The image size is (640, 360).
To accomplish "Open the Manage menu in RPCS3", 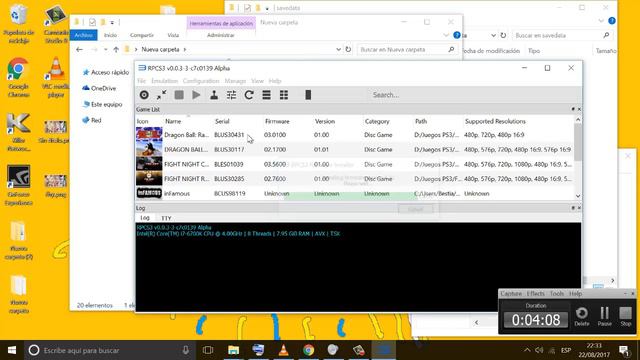I will point(235,81).
